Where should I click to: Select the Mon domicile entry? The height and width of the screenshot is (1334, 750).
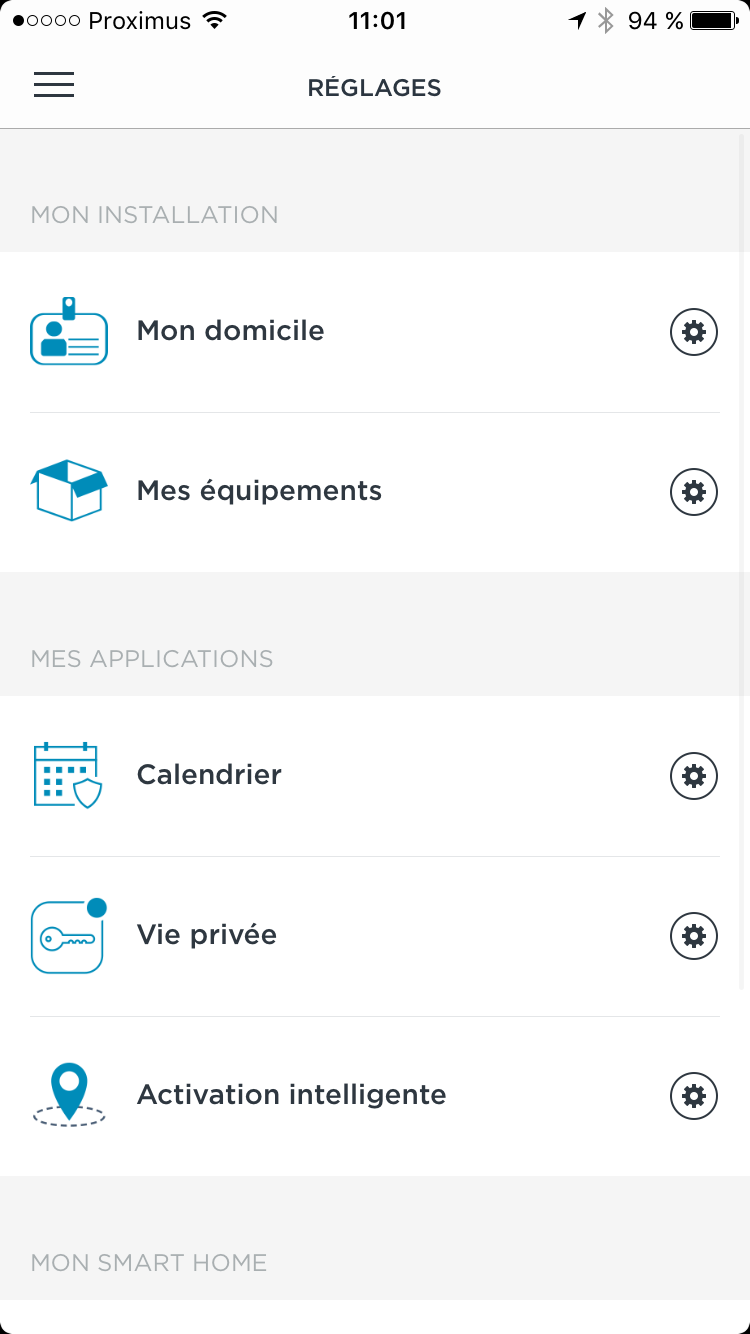230,331
